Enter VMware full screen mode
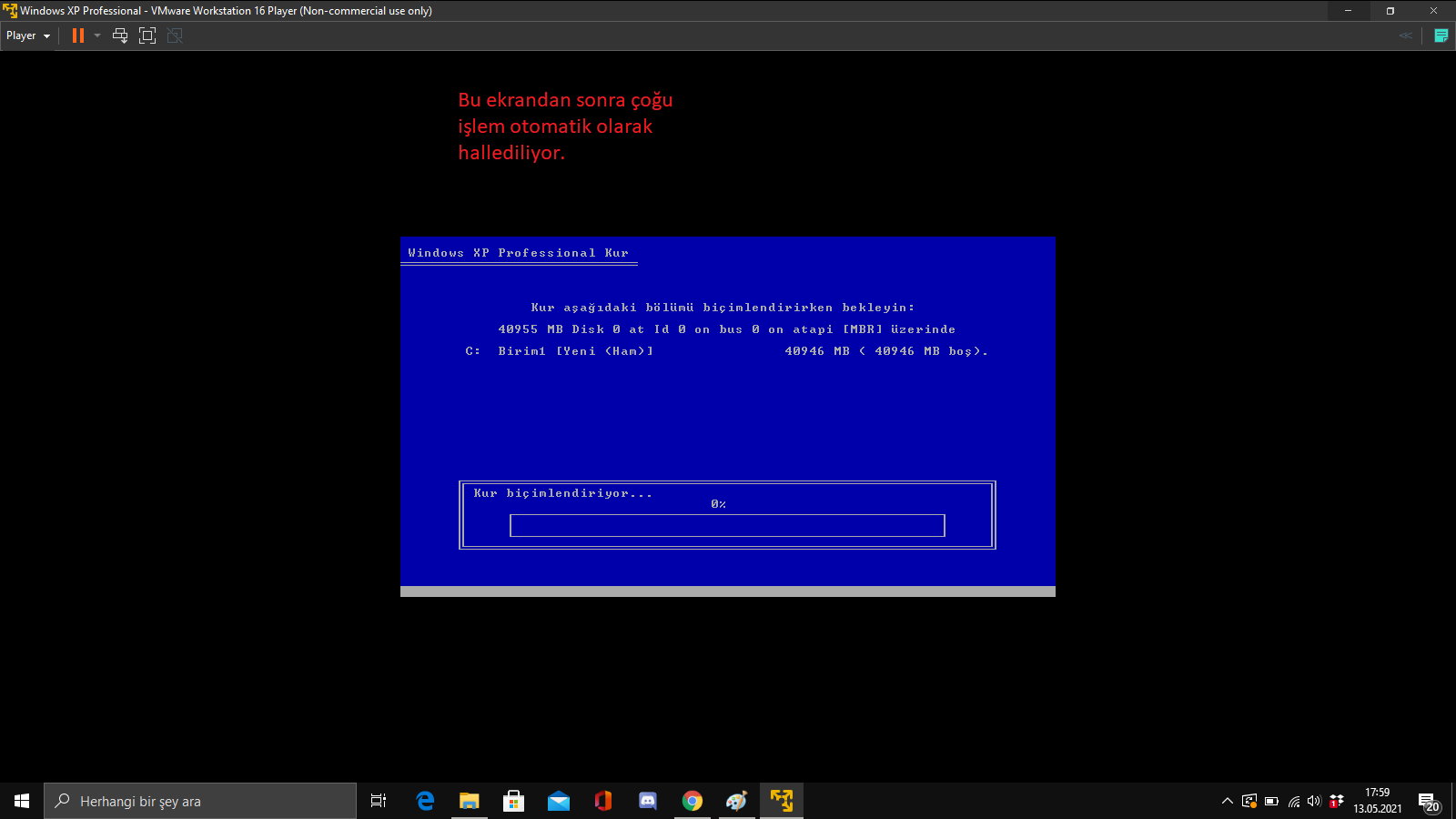 (147, 35)
